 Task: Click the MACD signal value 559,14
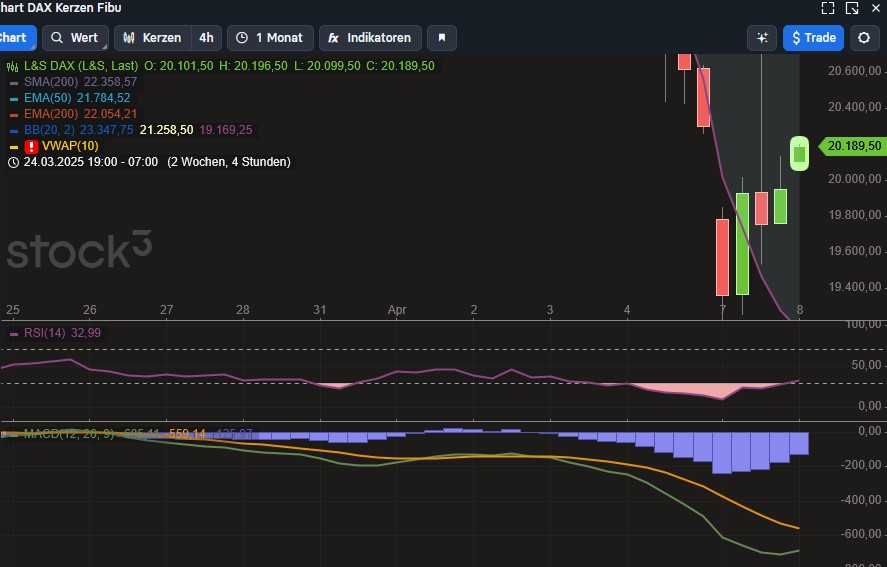(187, 434)
